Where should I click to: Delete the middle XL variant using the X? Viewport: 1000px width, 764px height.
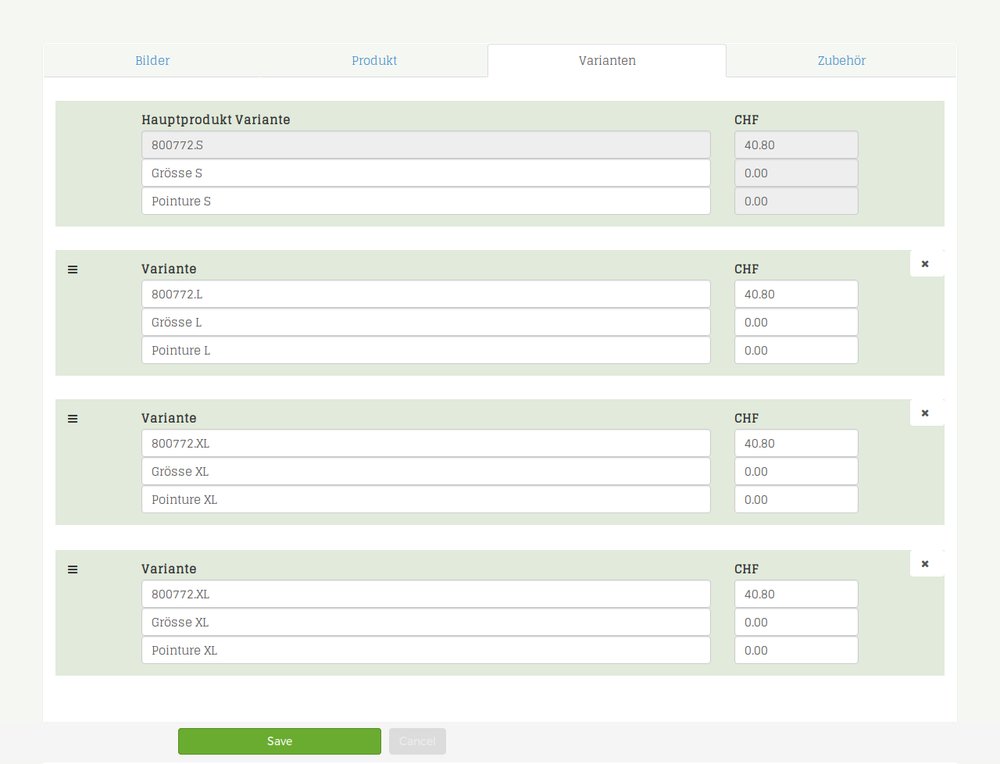coord(925,413)
